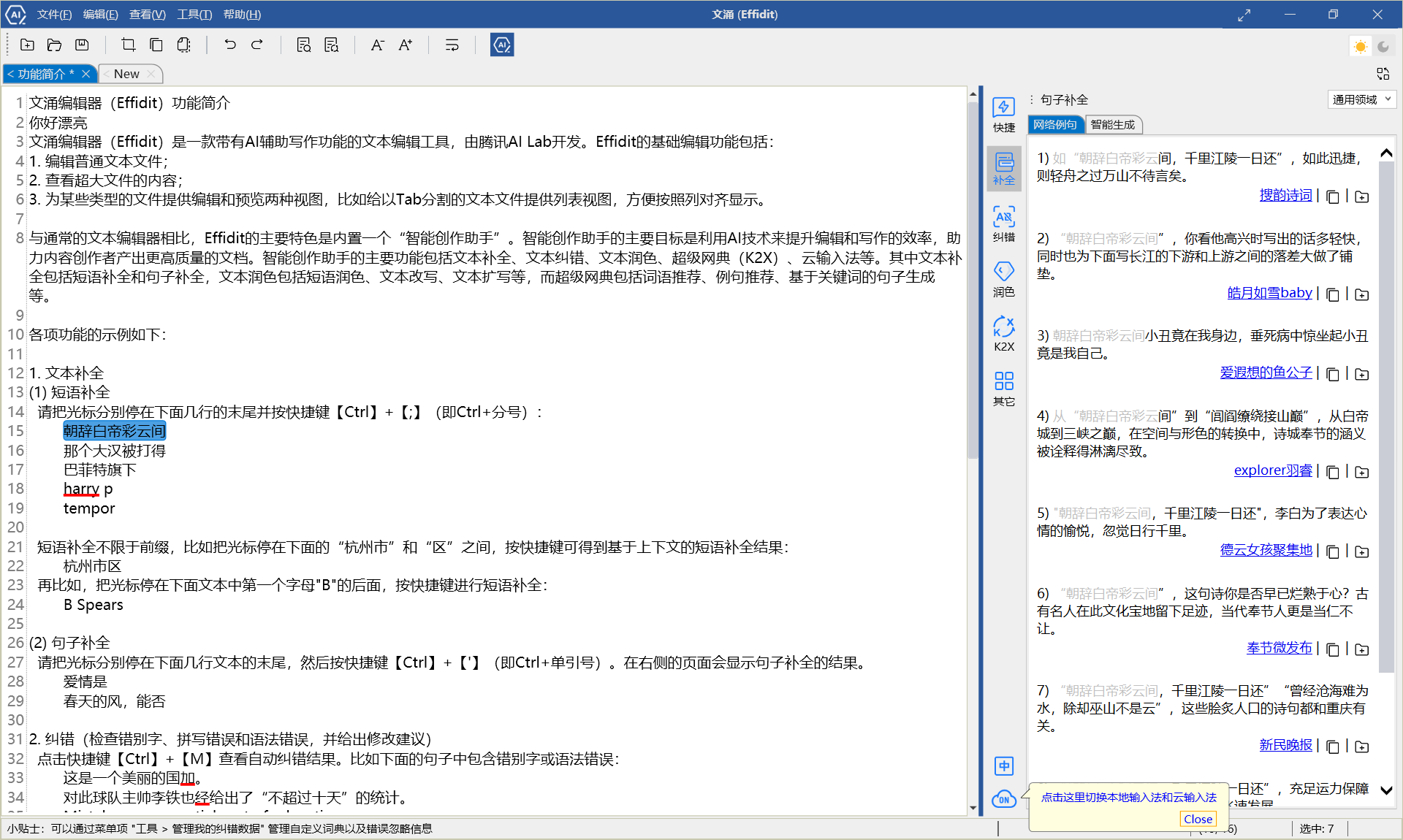
Task: Create a new file from the toolbar
Action: [27, 45]
